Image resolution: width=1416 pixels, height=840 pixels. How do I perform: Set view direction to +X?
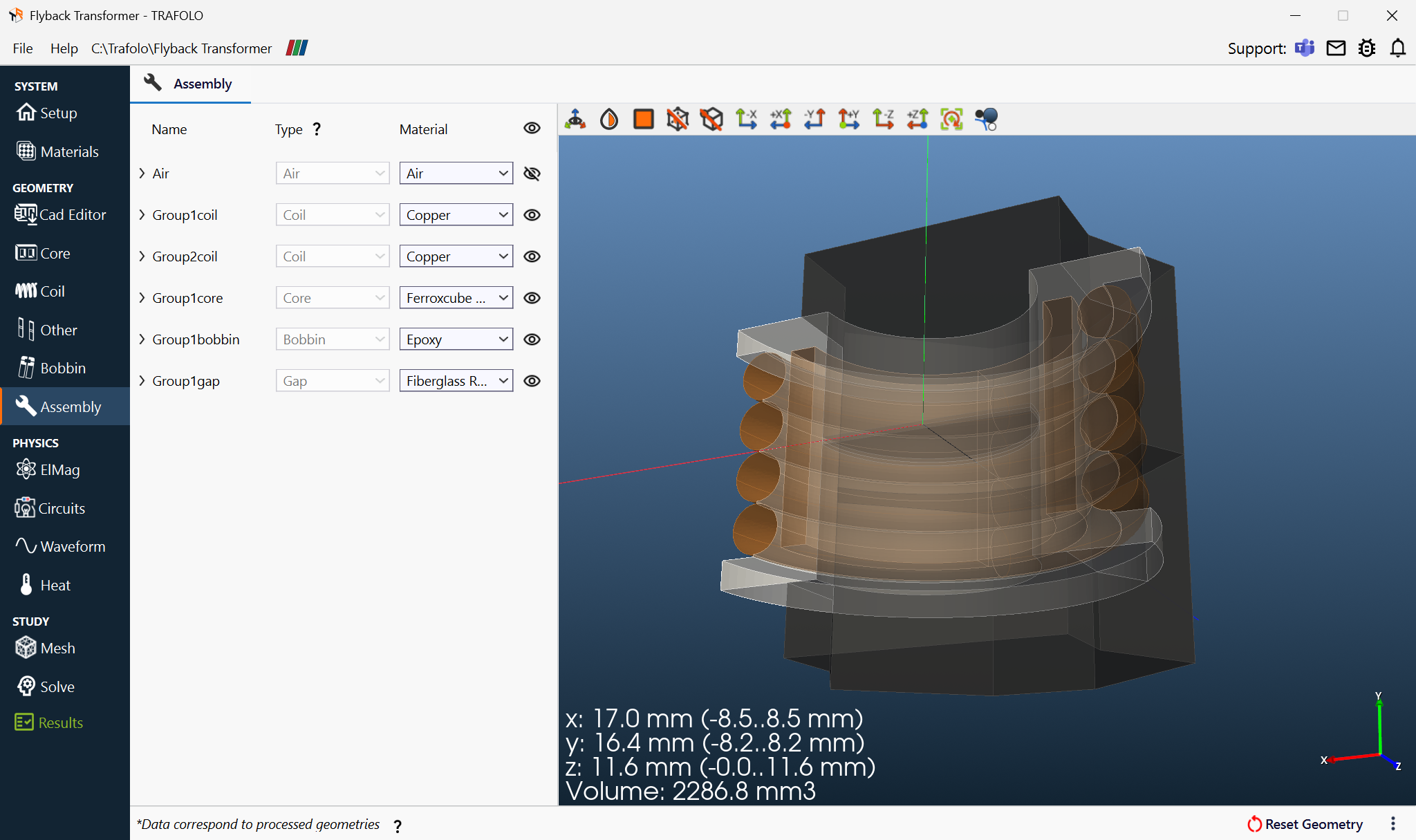tap(781, 119)
